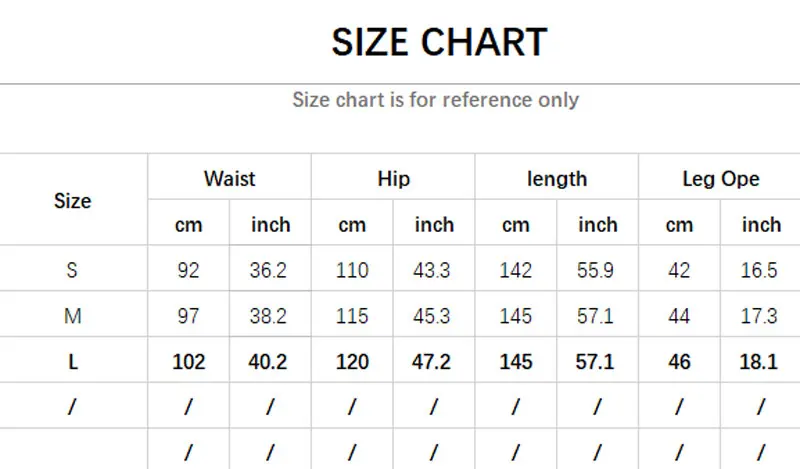Click the S size row label
This screenshot has width=800, height=469.
point(72,270)
